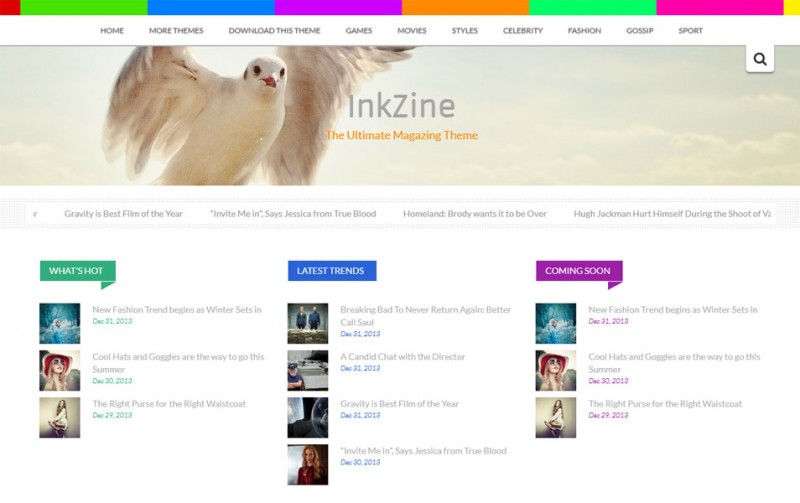
Task: Go to the Home menu item
Action: (112, 31)
